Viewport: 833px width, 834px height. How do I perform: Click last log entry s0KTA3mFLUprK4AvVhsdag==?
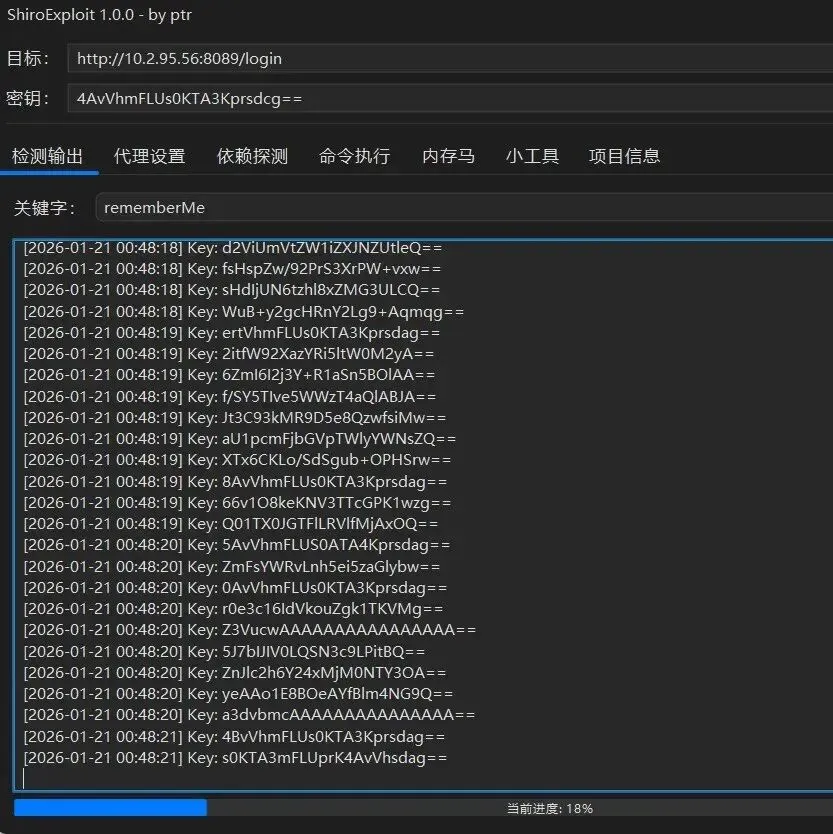(235, 758)
